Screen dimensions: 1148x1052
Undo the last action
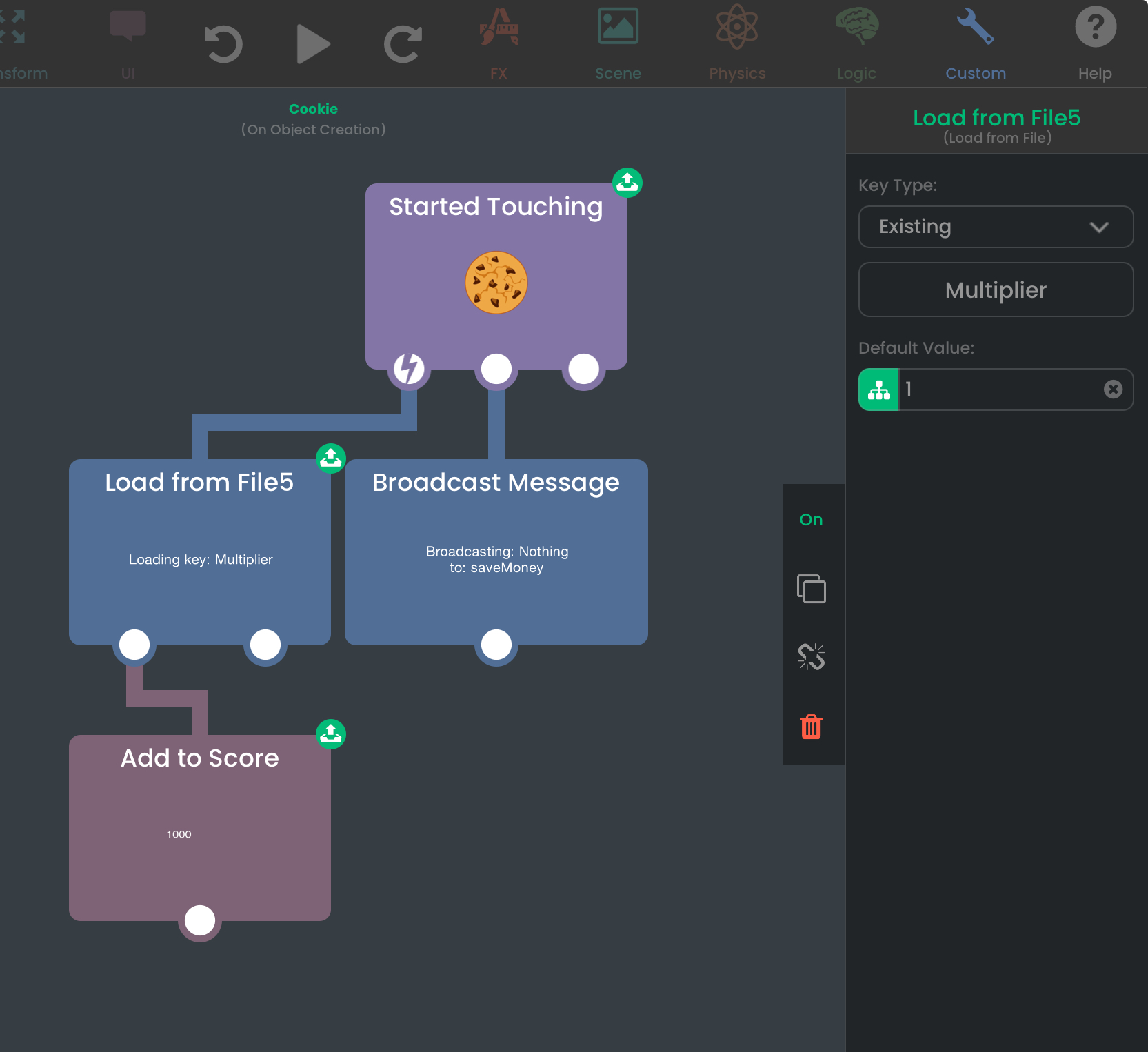(x=223, y=44)
